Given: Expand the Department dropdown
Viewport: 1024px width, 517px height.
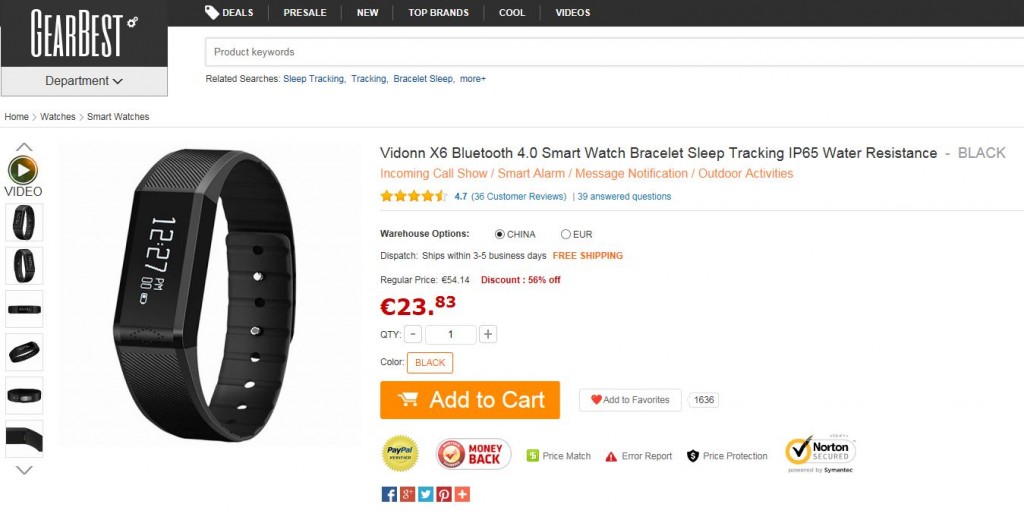Looking at the screenshot, I should click(x=84, y=81).
